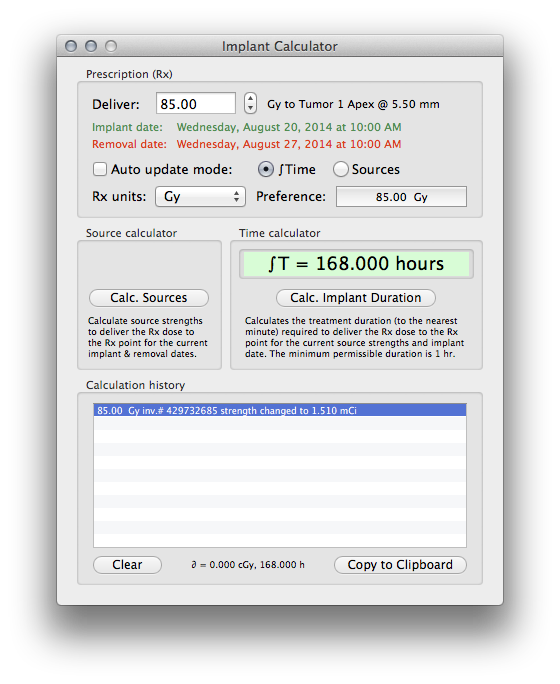Click the Calc. Implant Duration button
560x684 pixels.
356,298
